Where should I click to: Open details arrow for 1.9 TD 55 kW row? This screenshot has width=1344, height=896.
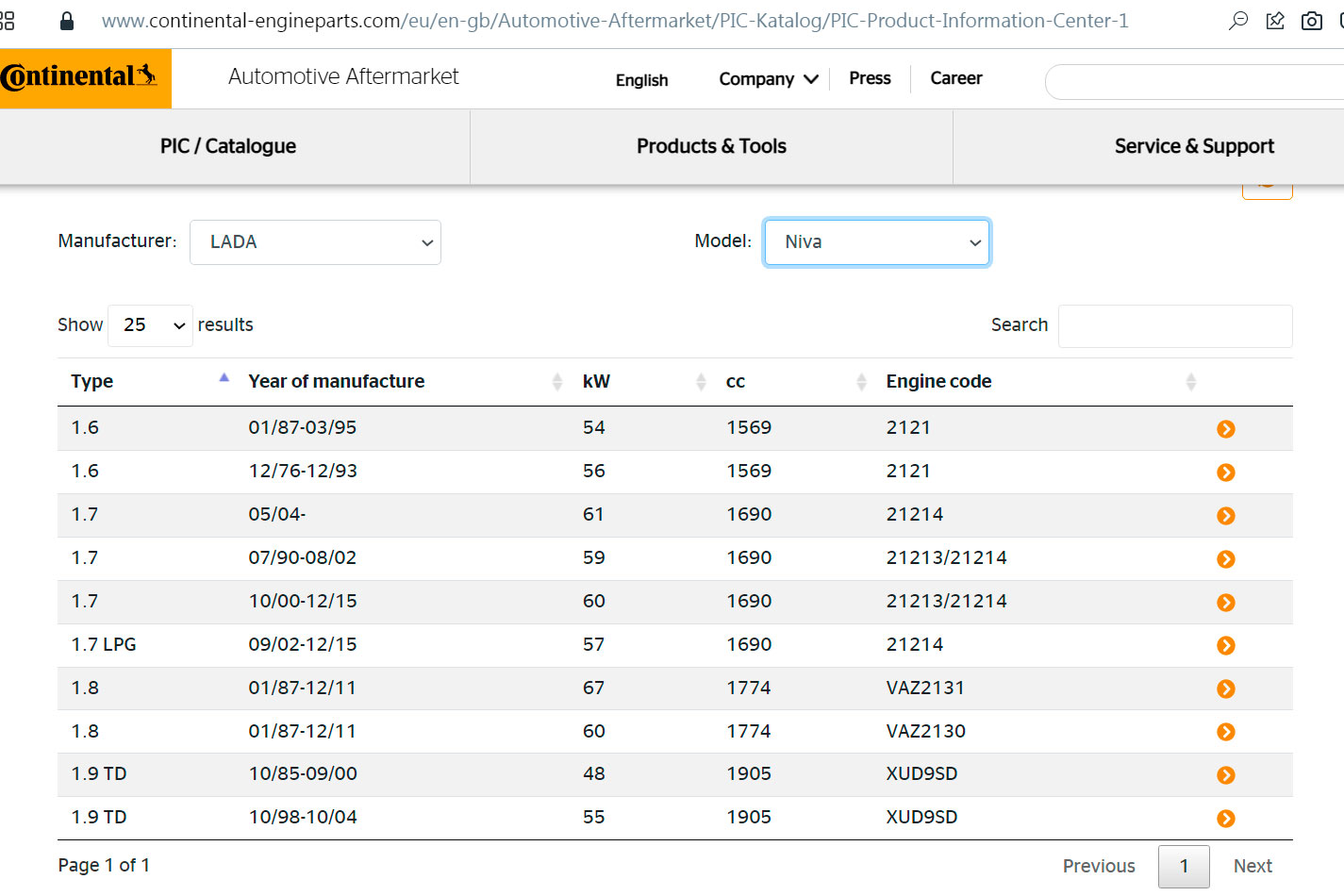[1225, 819]
